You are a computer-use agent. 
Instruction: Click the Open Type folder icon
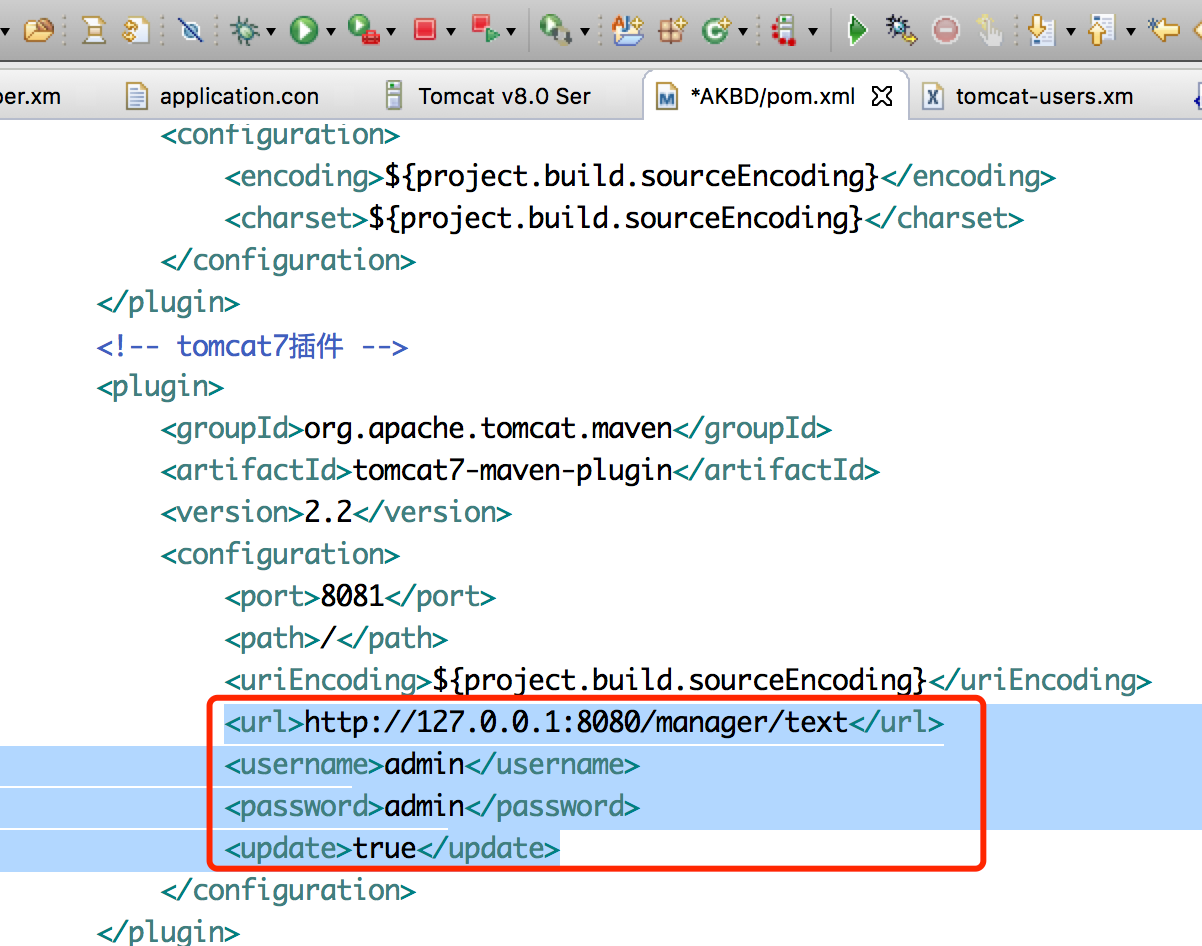(x=38, y=31)
